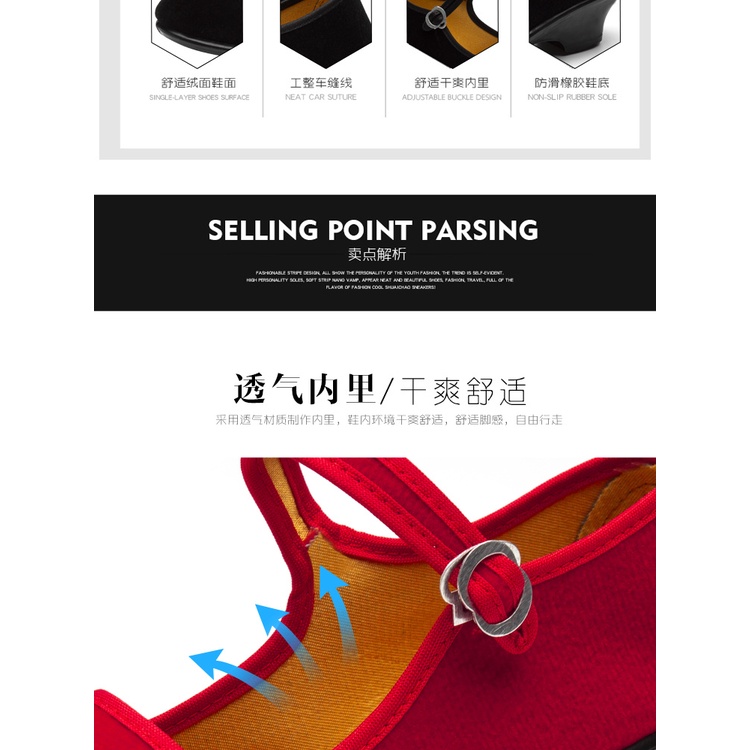Click the SINGLE-LAYER SHOES SURFACE caption
This screenshot has height=750, width=750.
tap(199, 98)
